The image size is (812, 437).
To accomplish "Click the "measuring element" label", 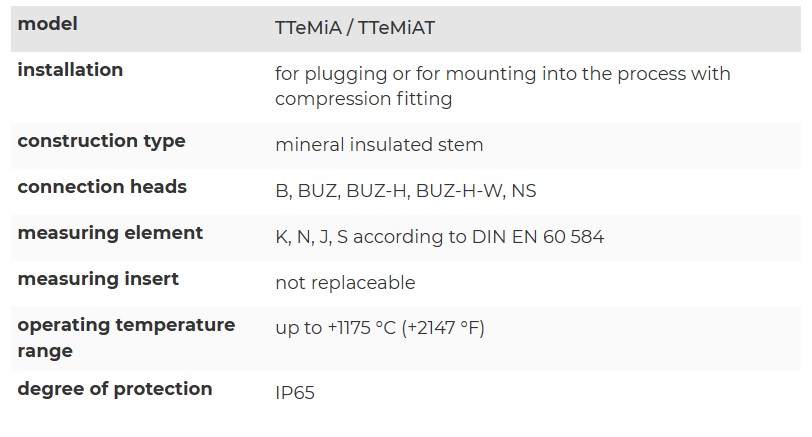I will (110, 233).
